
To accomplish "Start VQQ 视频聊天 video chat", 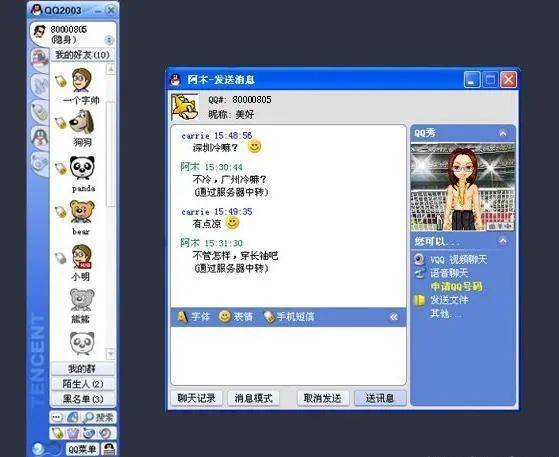I will point(458,260).
